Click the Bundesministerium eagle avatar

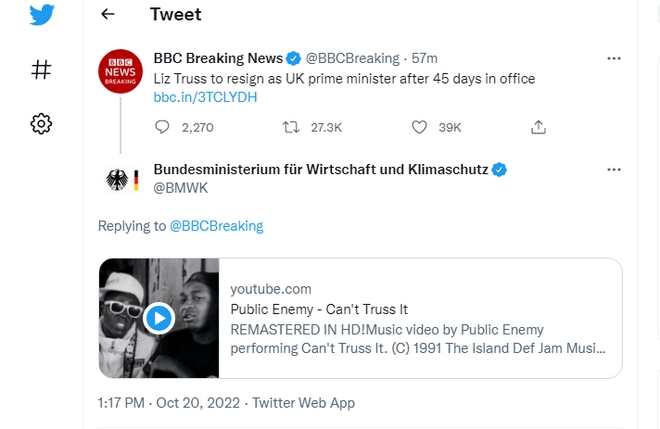pyautogui.click(x=121, y=180)
